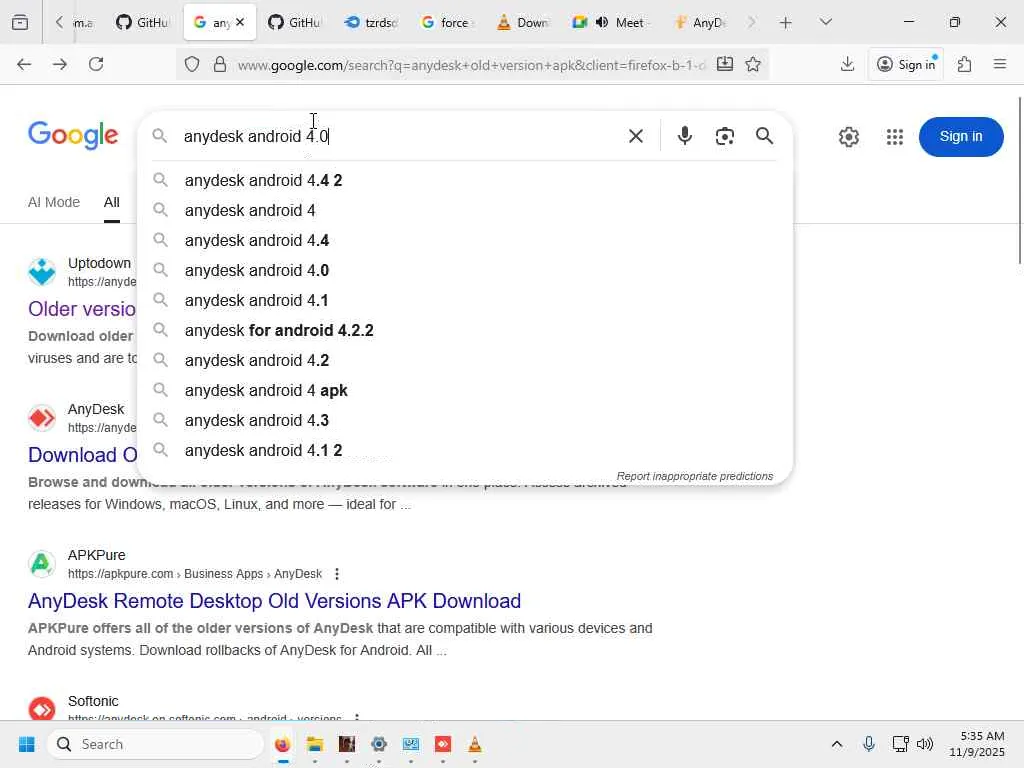Open the AnyDesk red icon in taskbar
Viewport: 1024px width, 768px height.
pyautogui.click(x=443, y=744)
